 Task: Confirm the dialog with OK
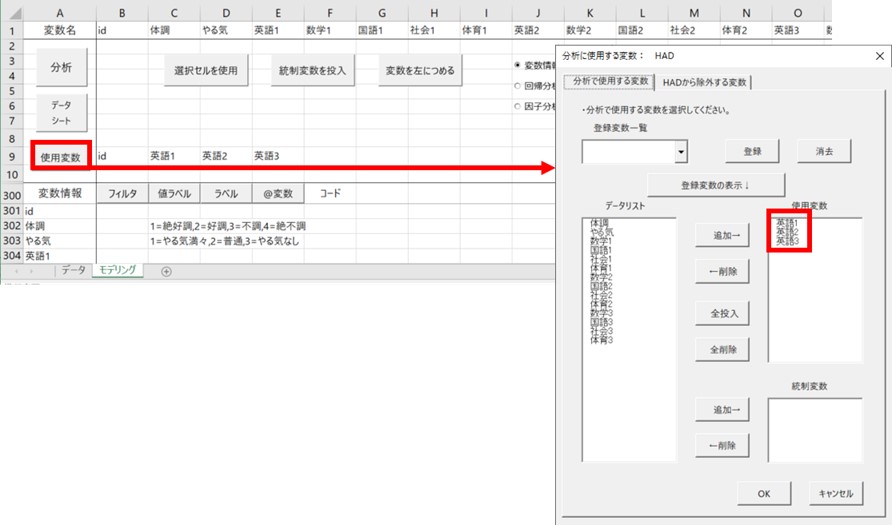point(764,493)
